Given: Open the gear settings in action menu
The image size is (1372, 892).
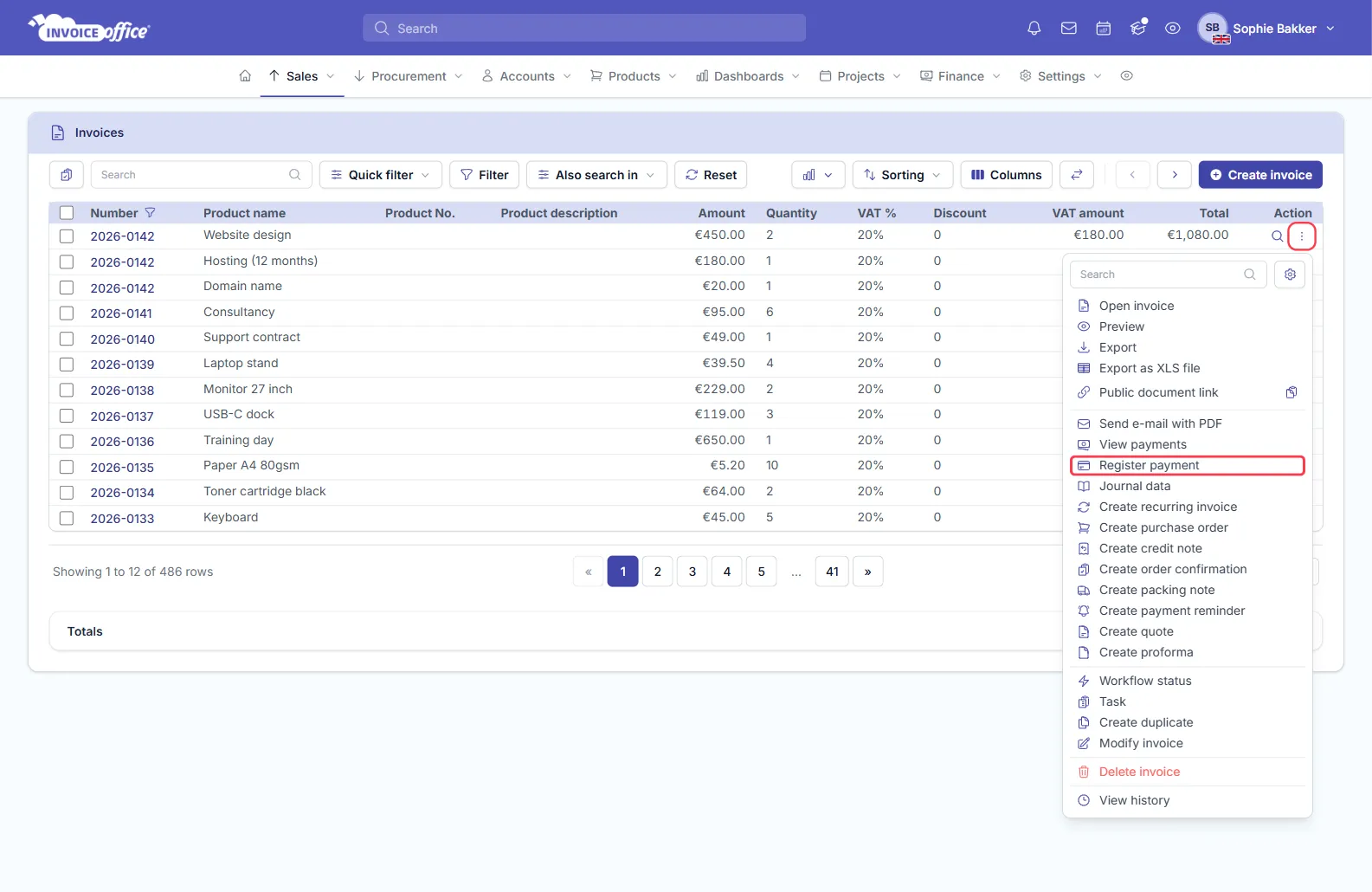Looking at the screenshot, I should 1290,275.
